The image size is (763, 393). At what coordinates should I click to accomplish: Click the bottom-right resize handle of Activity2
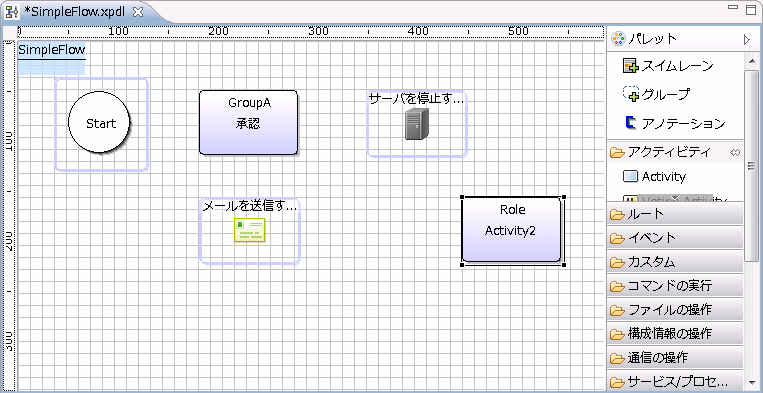(x=563, y=265)
